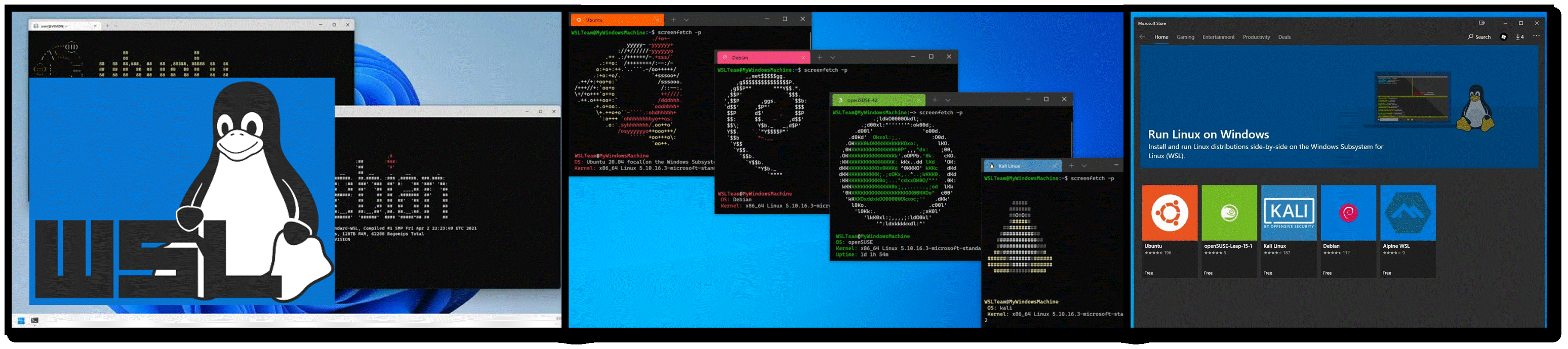Minimize the Kali Linux terminal window
Screen dimensions: 1568x349
(1116, 165)
